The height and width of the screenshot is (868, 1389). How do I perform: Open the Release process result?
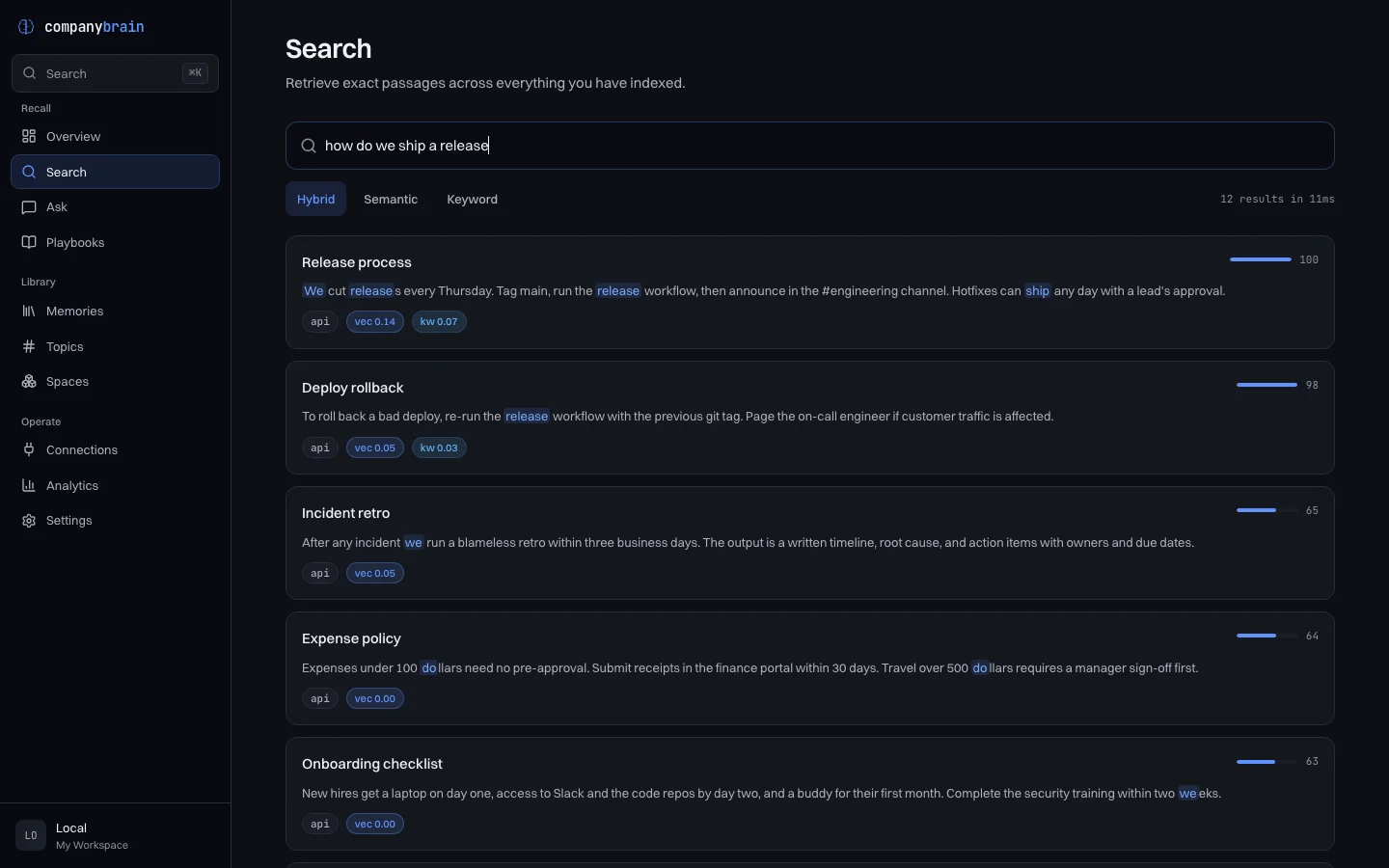[x=810, y=292]
